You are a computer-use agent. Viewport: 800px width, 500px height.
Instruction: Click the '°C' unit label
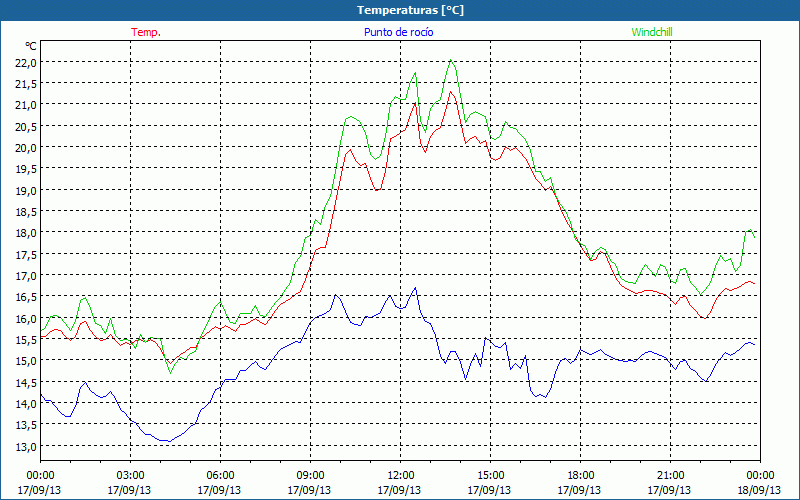pyautogui.click(x=31, y=46)
